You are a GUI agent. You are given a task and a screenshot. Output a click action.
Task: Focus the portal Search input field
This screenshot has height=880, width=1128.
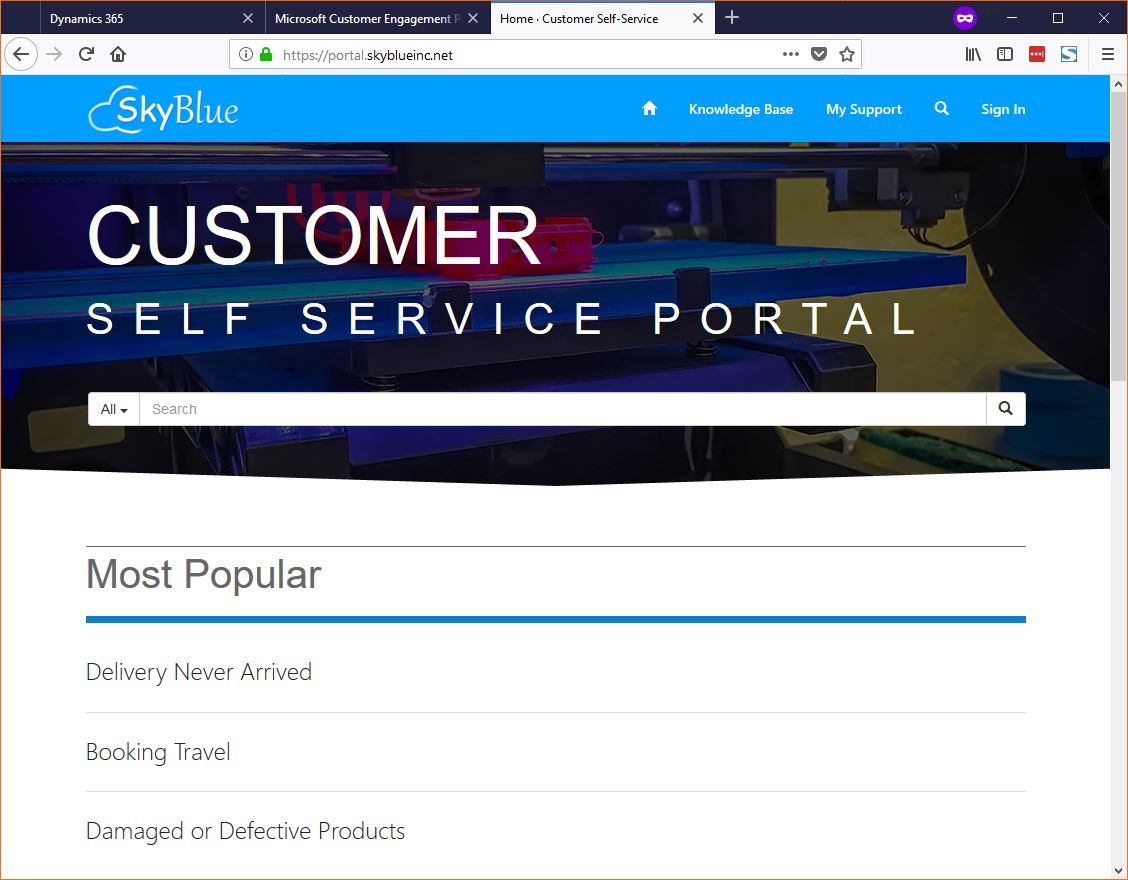click(x=563, y=409)
